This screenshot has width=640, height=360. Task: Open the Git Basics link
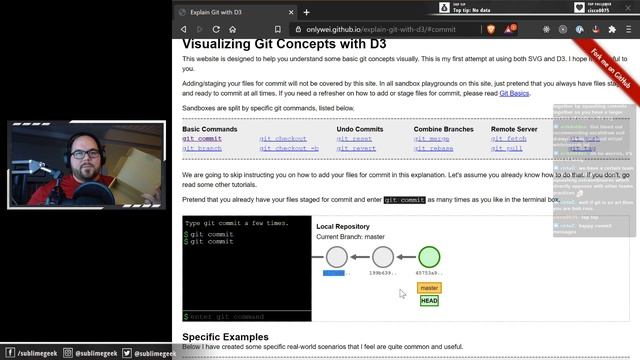pyautogui.click(x=514, y=93)
